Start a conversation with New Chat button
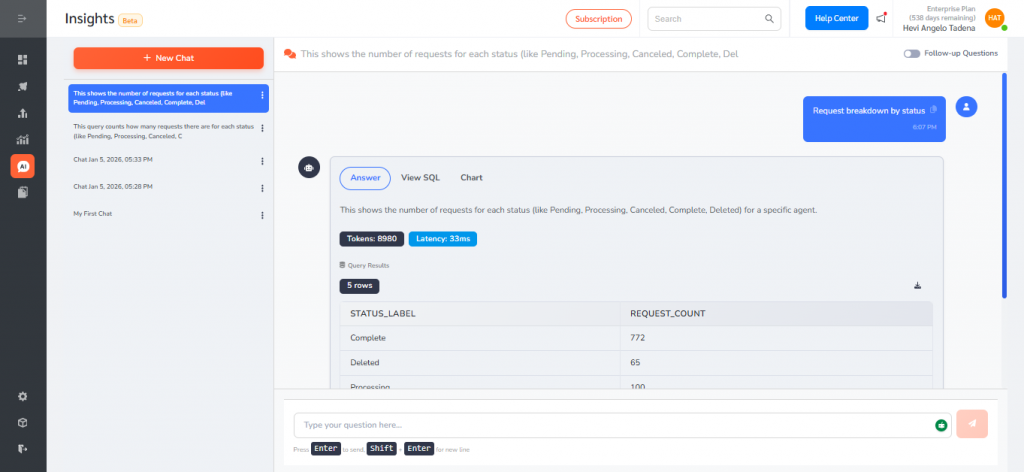The width and height of the screenshot is (1024, 472). [x=168, y=58]
